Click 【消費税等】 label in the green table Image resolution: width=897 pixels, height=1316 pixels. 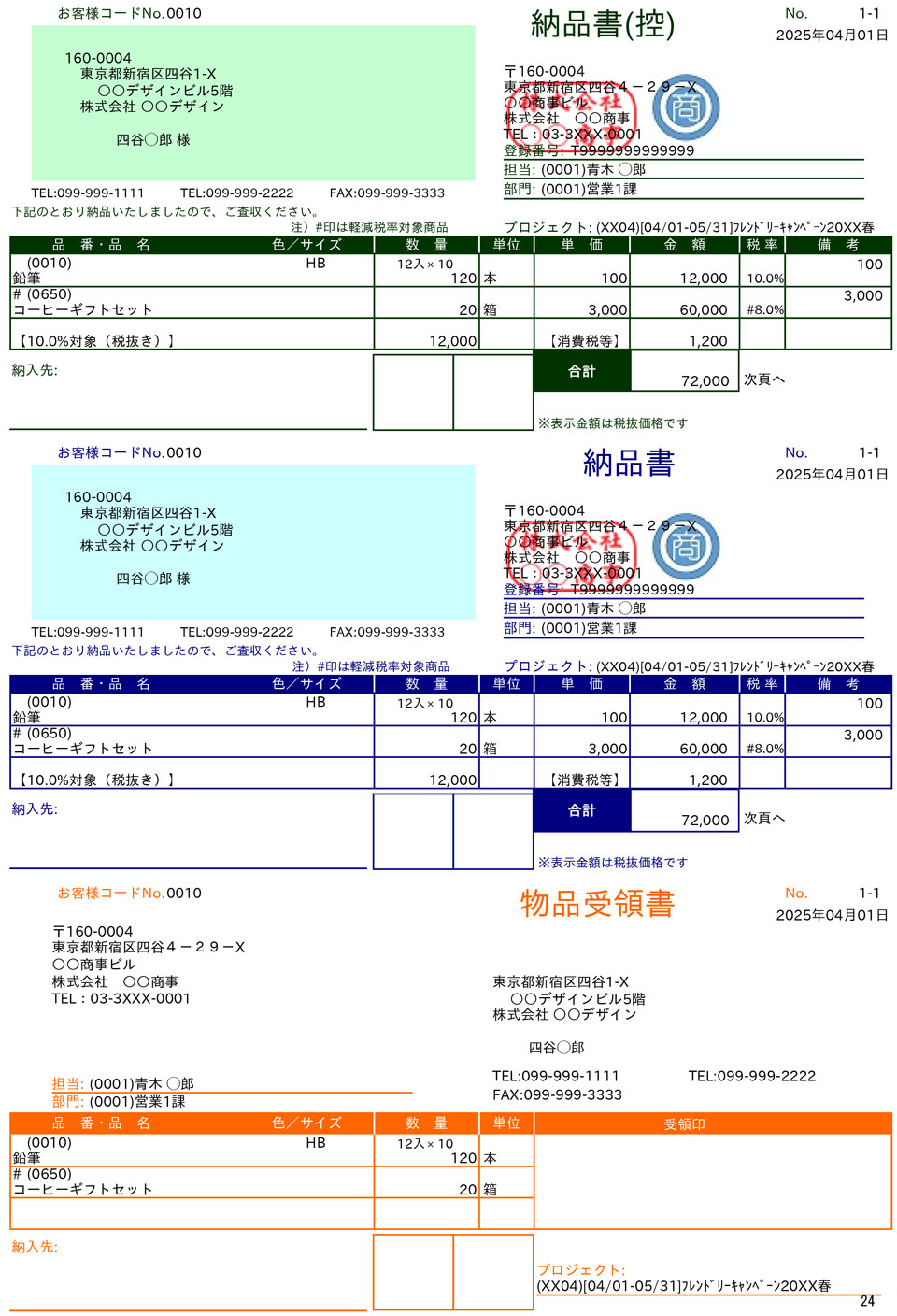click(586, 341)
